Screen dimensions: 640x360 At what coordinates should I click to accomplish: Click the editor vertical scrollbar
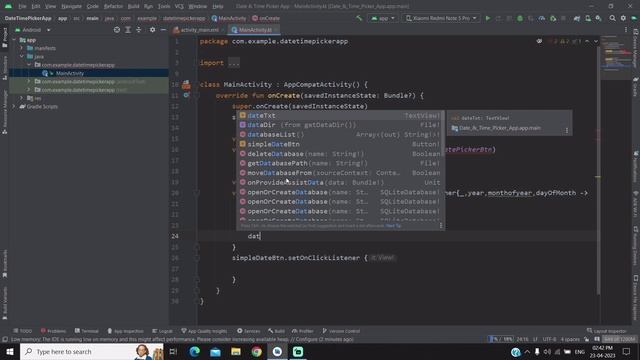pos(598,170)
